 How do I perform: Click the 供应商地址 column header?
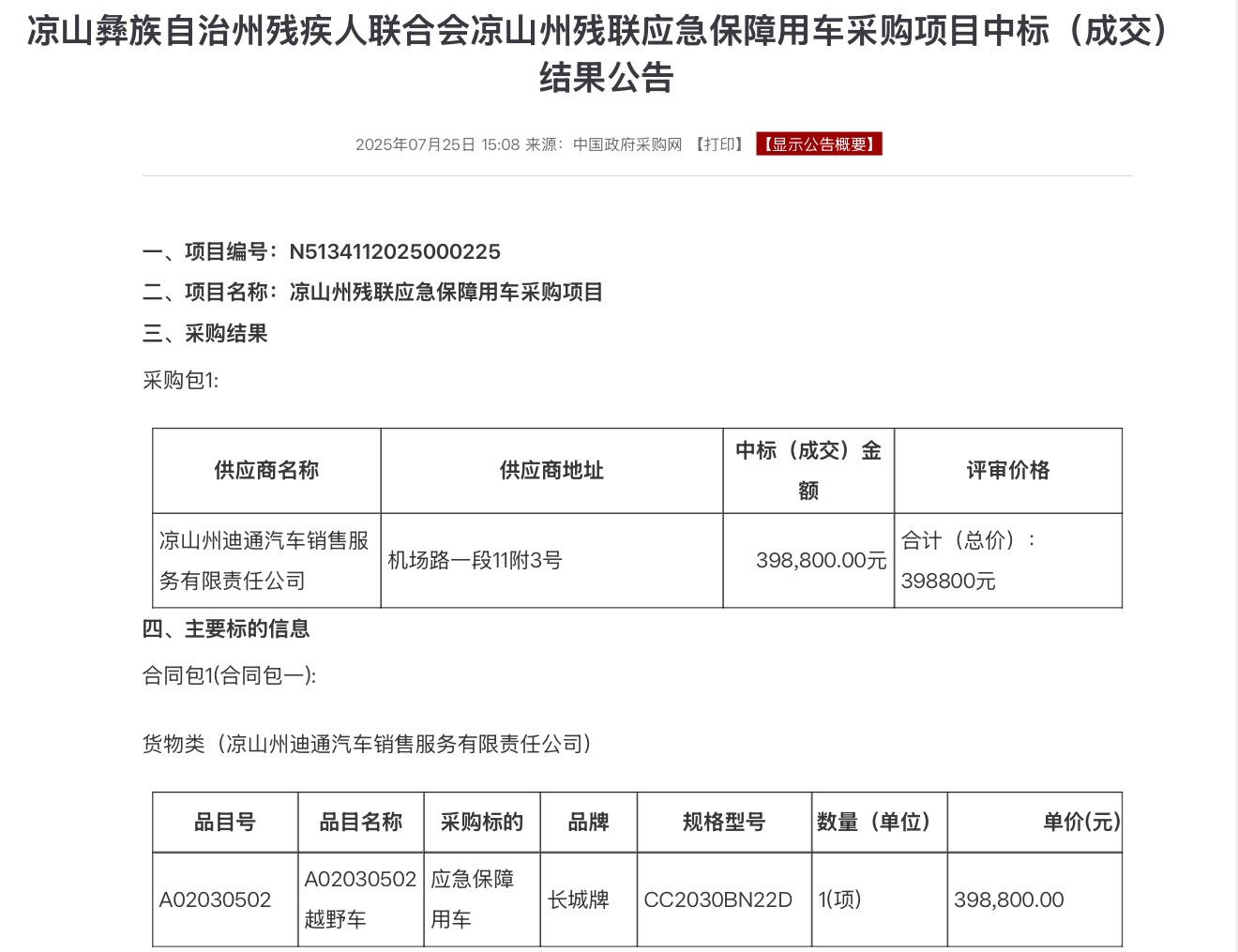click(x=551, y=471)
